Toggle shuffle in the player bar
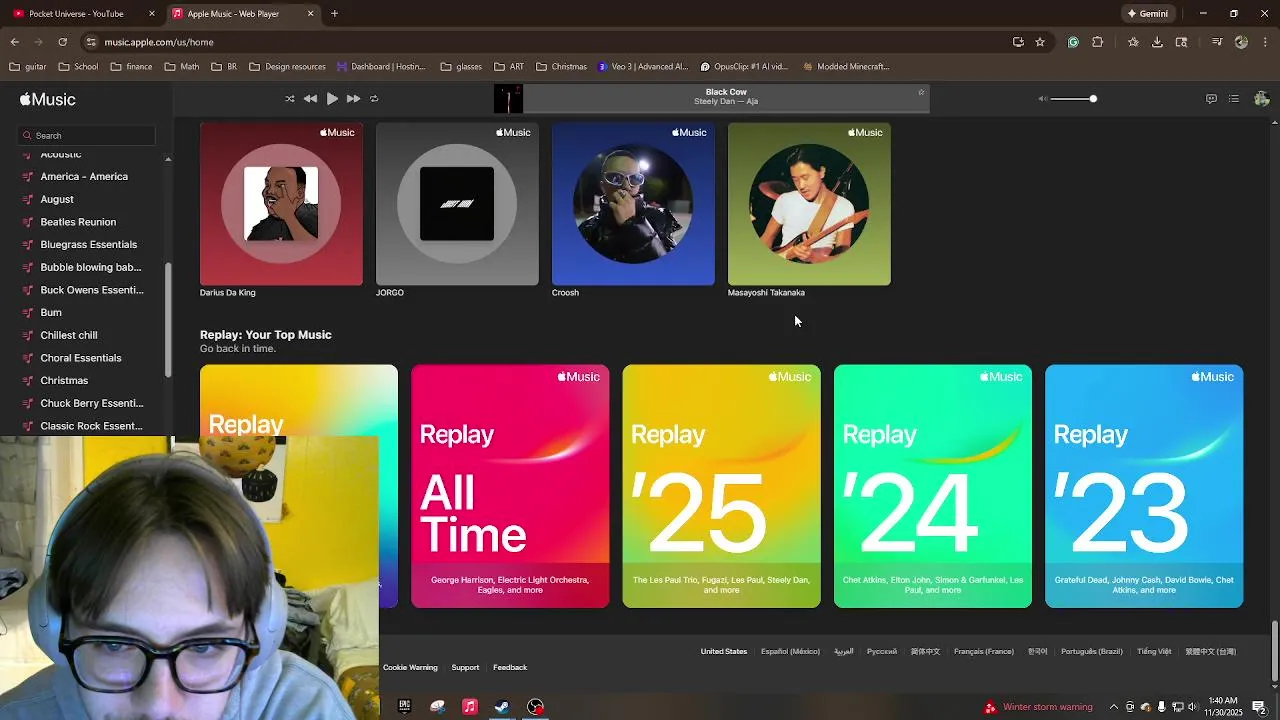This screenshot has width=1280, height=720. [290, 99]
